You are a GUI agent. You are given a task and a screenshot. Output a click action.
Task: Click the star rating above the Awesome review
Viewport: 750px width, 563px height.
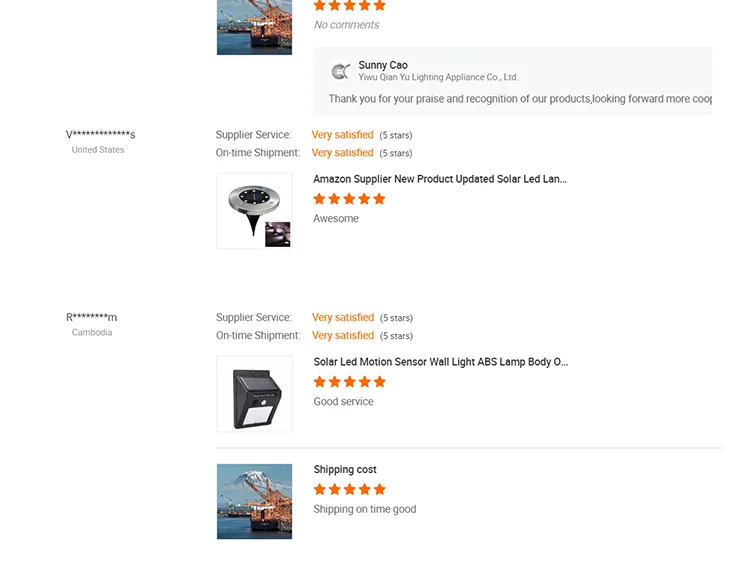(349, 199)
